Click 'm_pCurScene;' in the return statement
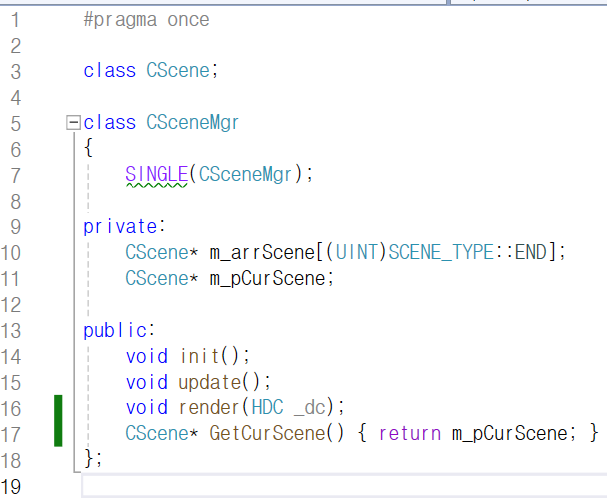The height and width of the screenshot is (498, 607). 514,434
